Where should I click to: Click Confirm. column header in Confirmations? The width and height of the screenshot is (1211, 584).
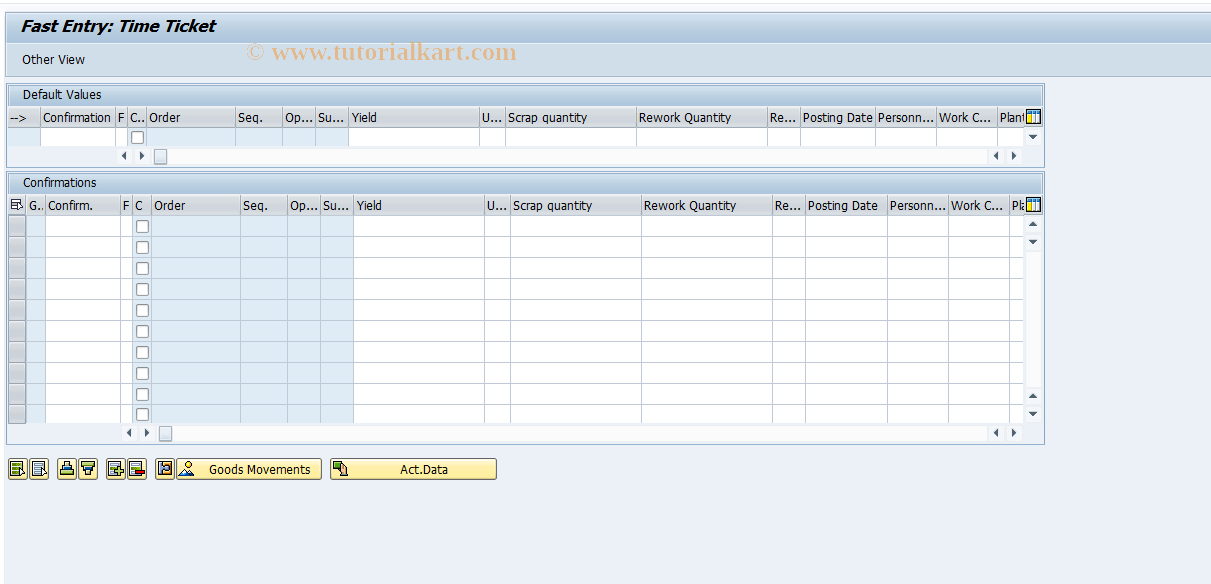coord(83,205)
